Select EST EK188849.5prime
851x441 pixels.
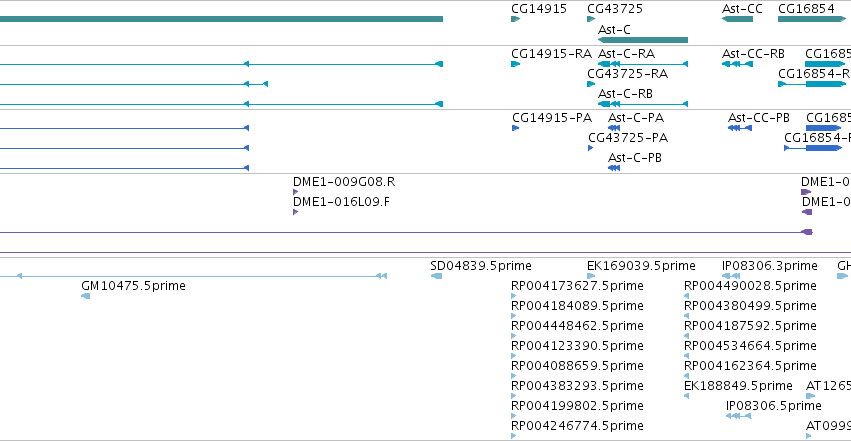(x=738, y=386)
